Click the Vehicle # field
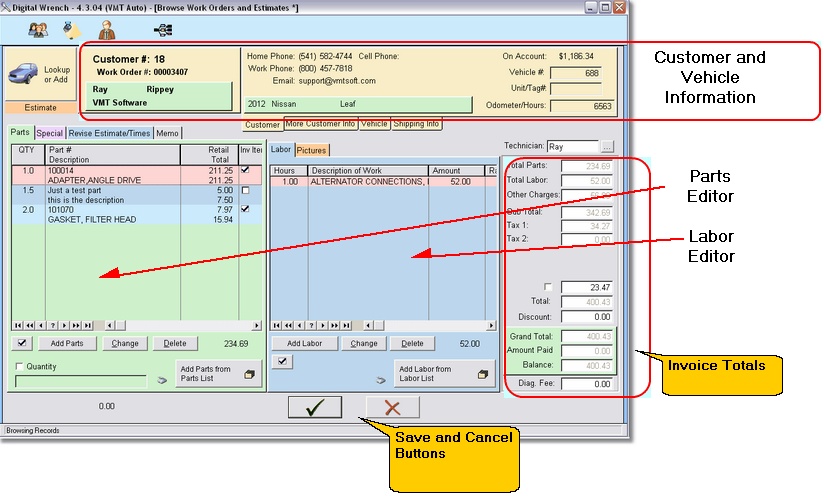Image resolution: width=824 pixels, height=496 pixels. tap(575, 73)
